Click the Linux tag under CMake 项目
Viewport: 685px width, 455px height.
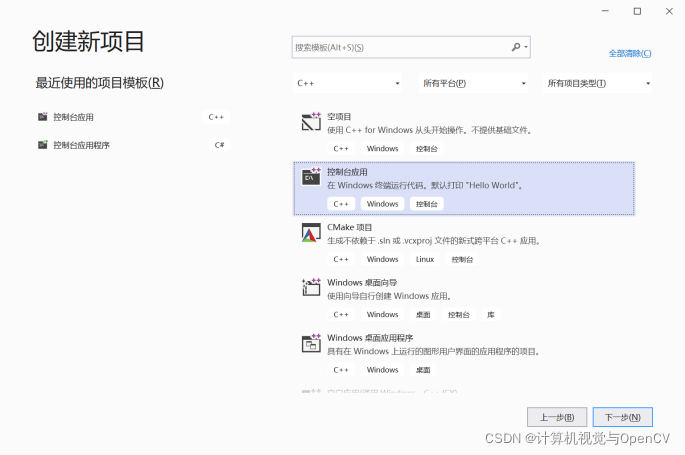[425, 259]
